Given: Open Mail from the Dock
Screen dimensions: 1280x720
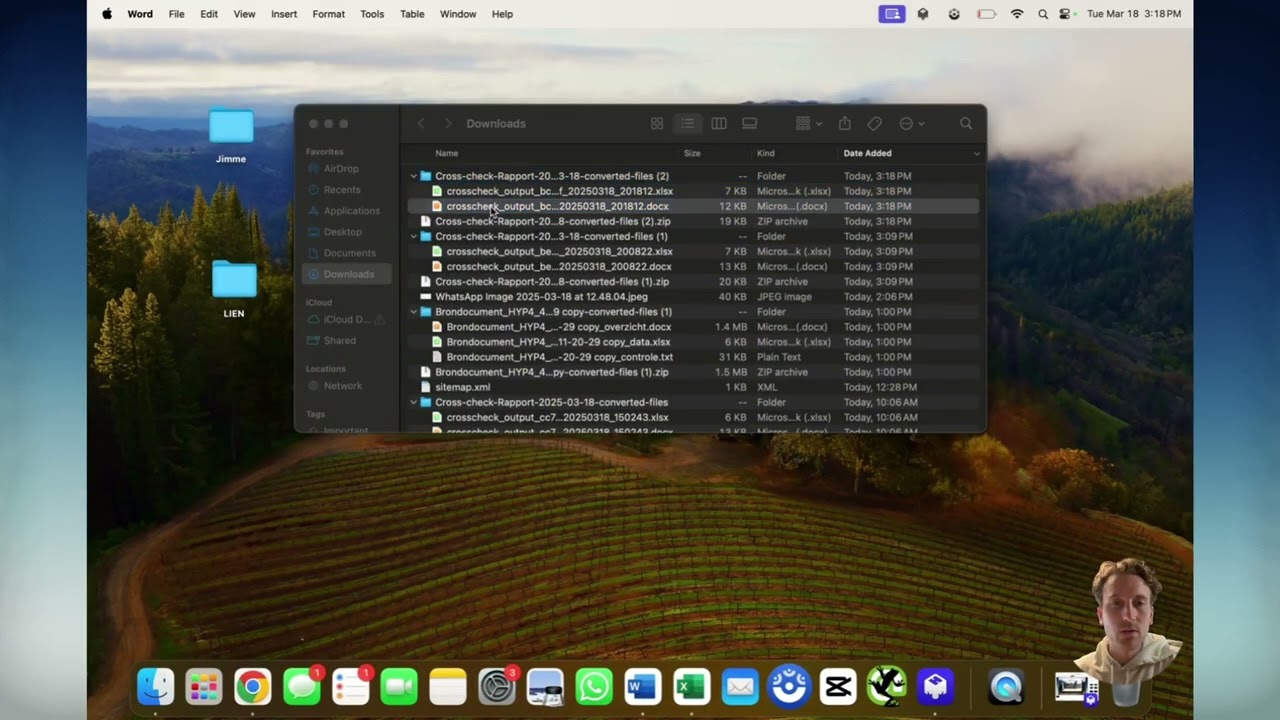Looking at the screenshot, I should tap(740, 687).
